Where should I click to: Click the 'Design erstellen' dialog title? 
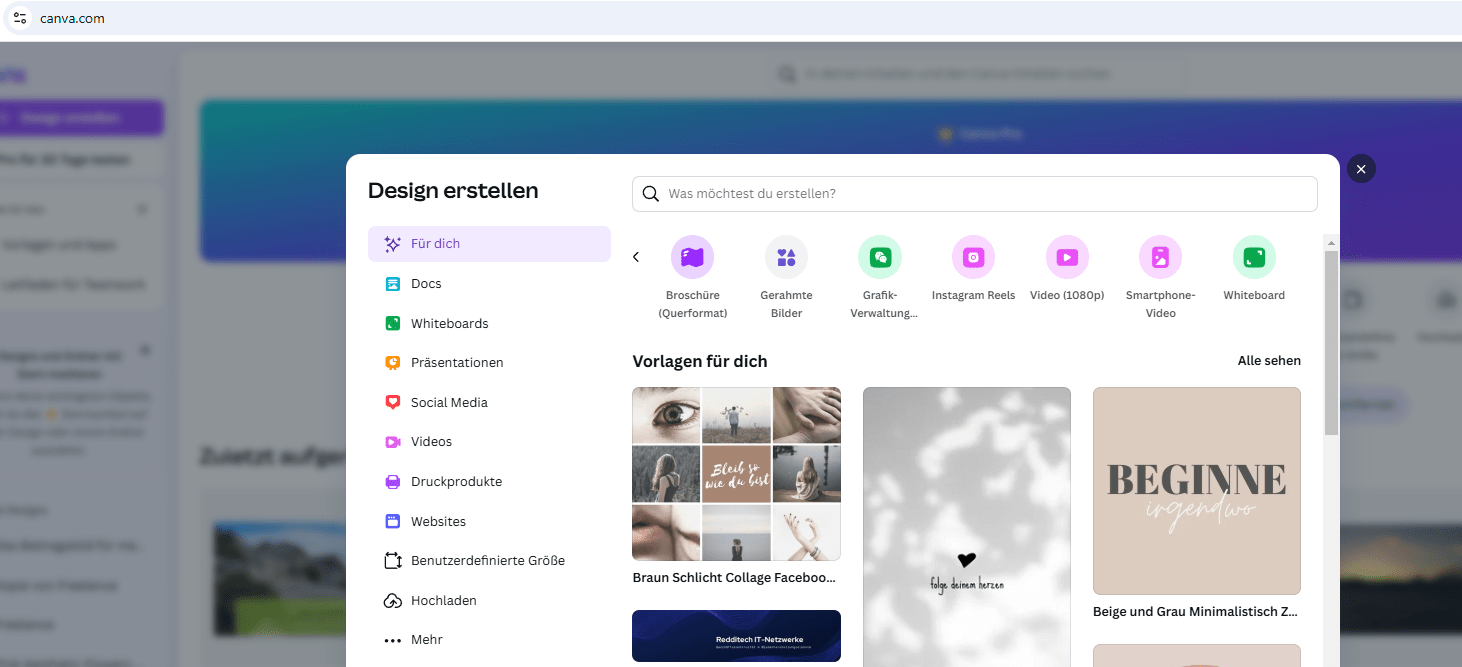453,190
